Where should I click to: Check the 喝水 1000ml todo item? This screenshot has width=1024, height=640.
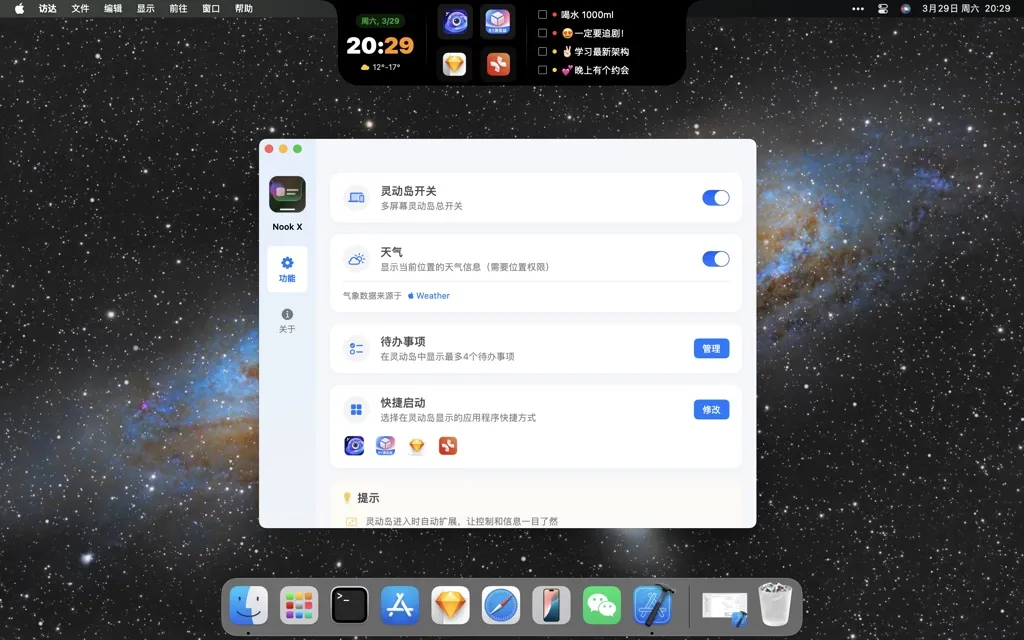542,15
